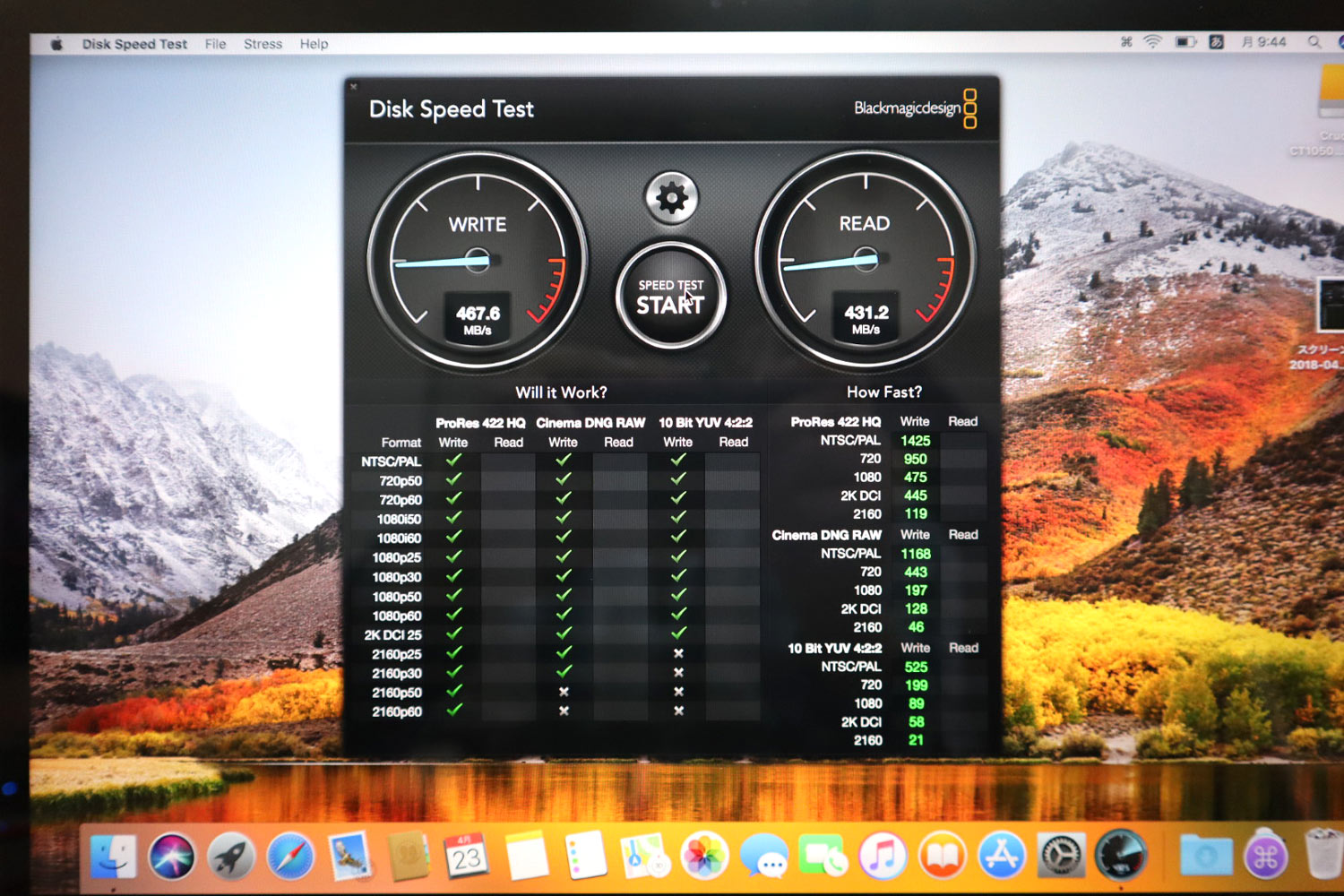Click the 1080i50 format row label
1344x896 pixels.
tap(399, 519)
